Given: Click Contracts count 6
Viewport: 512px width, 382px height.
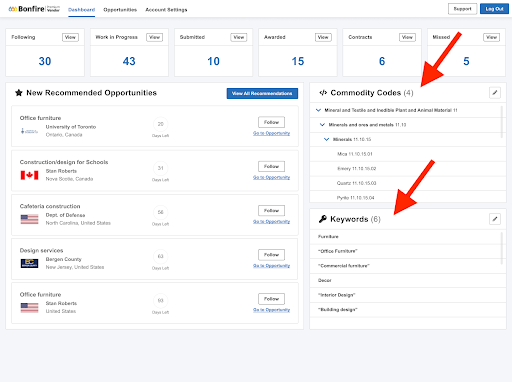Looking at the screenshot, I should [x=382, y=61].
